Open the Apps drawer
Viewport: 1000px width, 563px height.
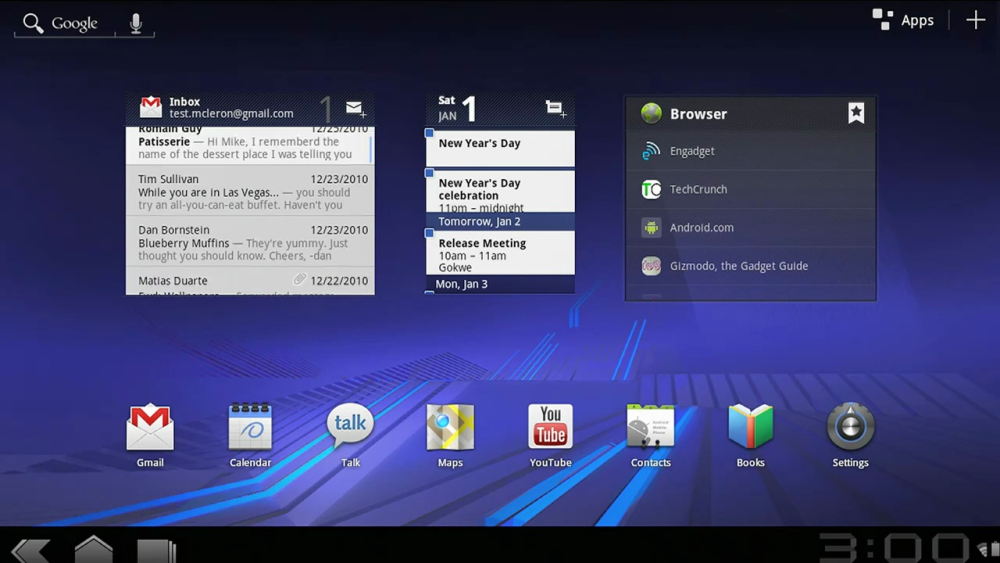pyautogui.click(x=903, y=20)
